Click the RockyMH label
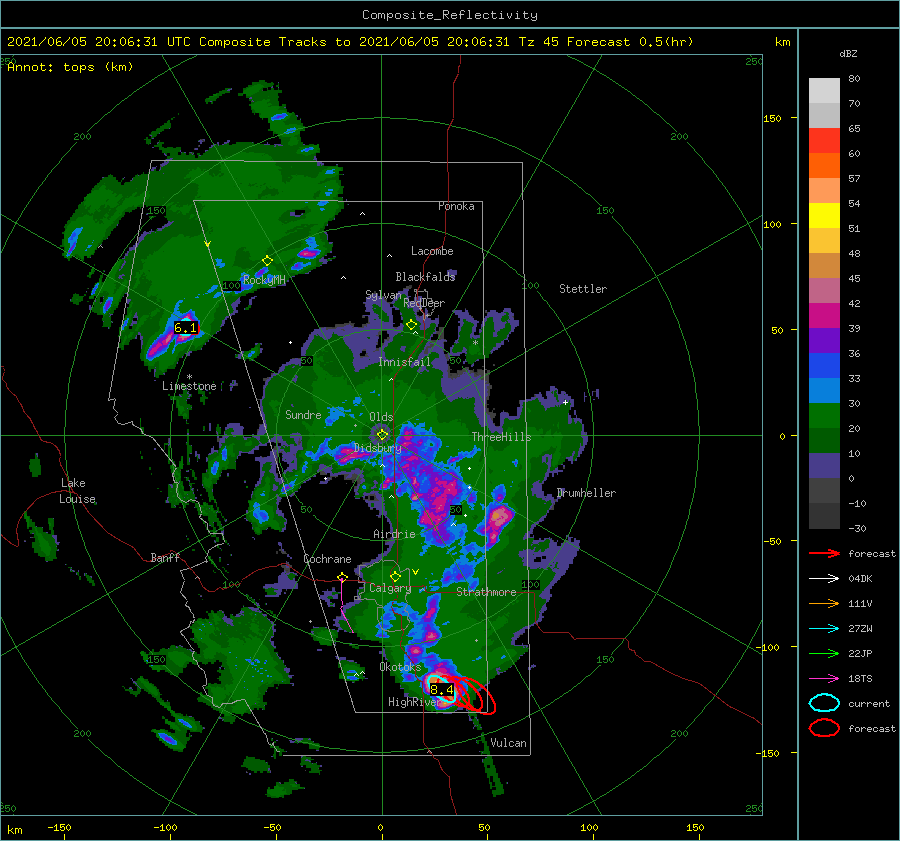The height and width of the screenshot is (841, 900). (x=264, y=280)
